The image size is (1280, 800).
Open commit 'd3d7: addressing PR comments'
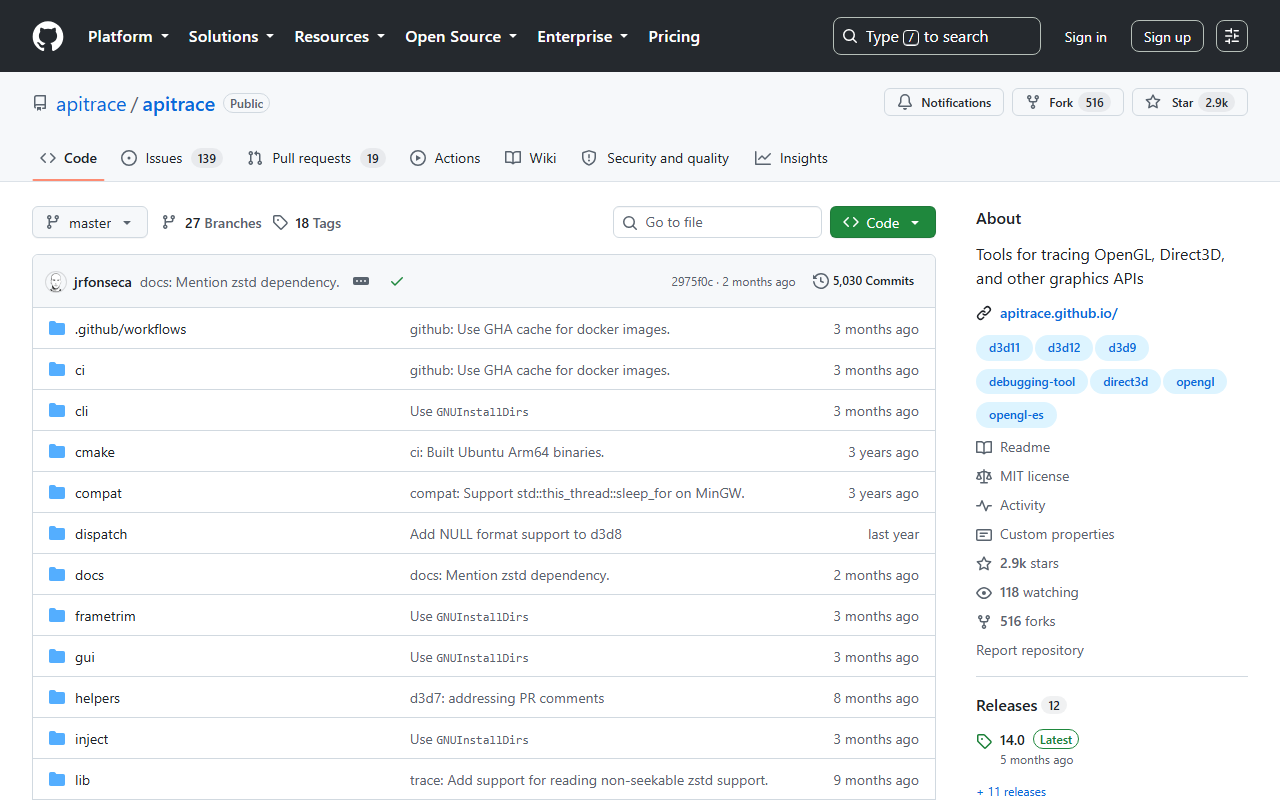click(x=507, y=698)
